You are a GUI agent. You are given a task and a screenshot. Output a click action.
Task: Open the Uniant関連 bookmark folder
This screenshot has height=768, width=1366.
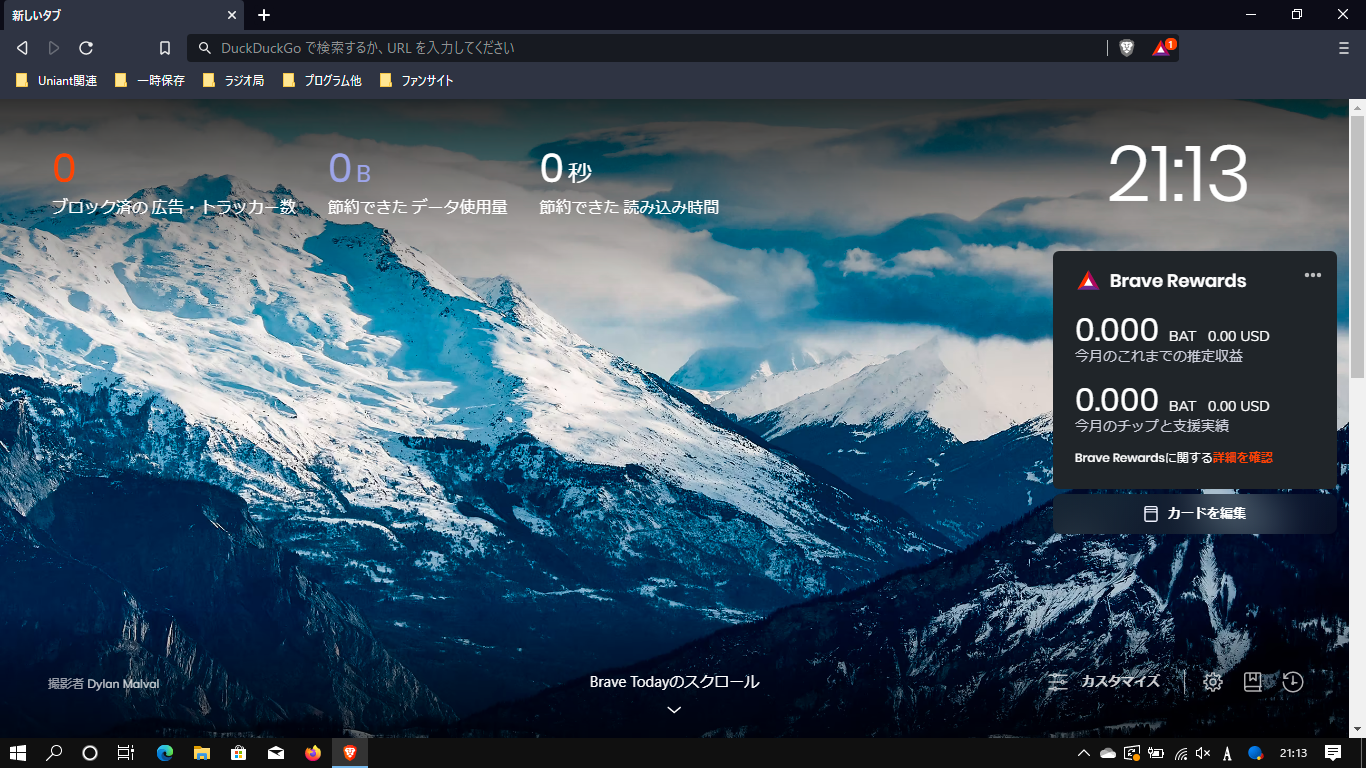pos(57,81)
